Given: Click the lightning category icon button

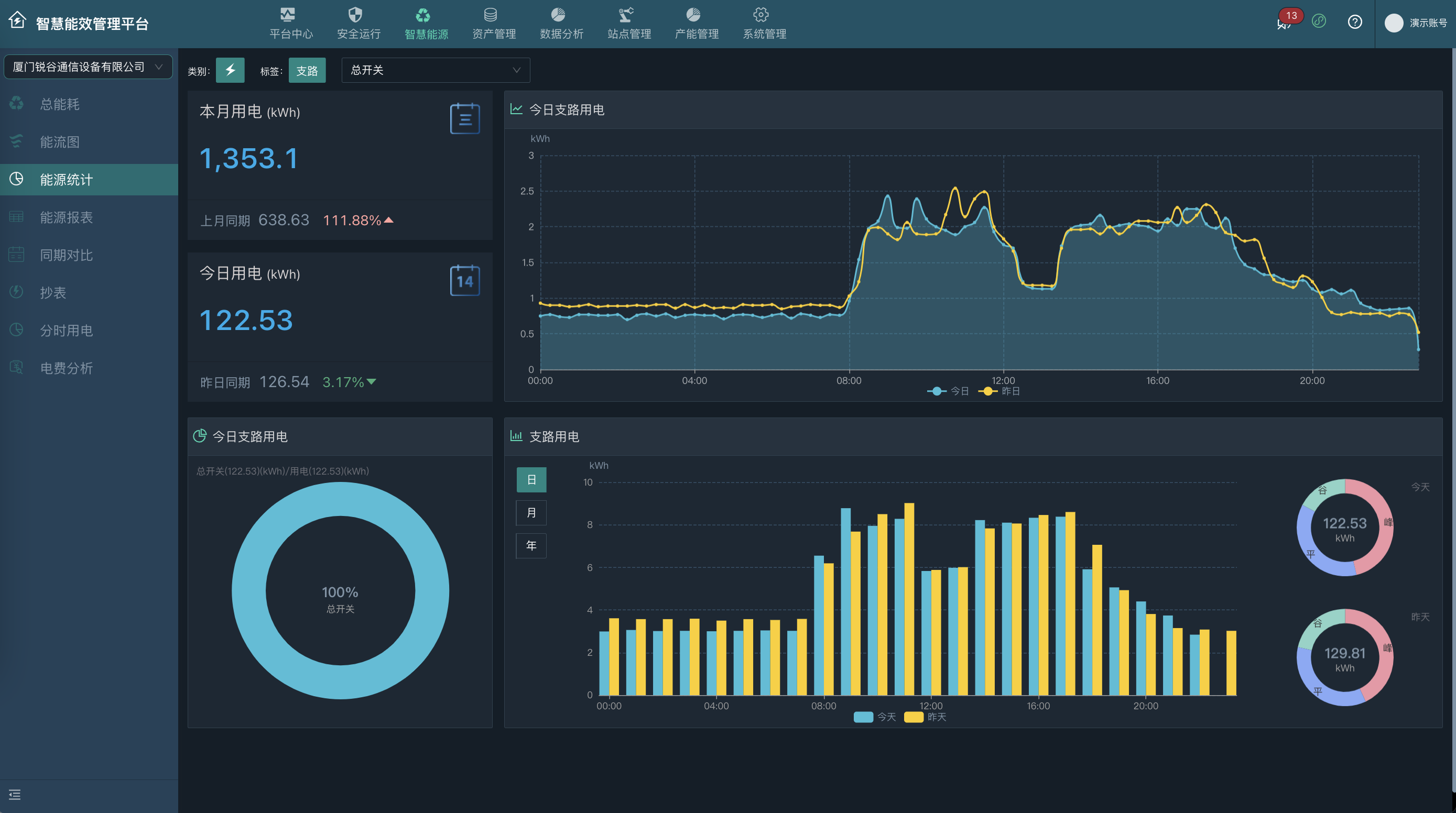Looking at the screenshot, I should pyautogui.click(x=230, y=71).
